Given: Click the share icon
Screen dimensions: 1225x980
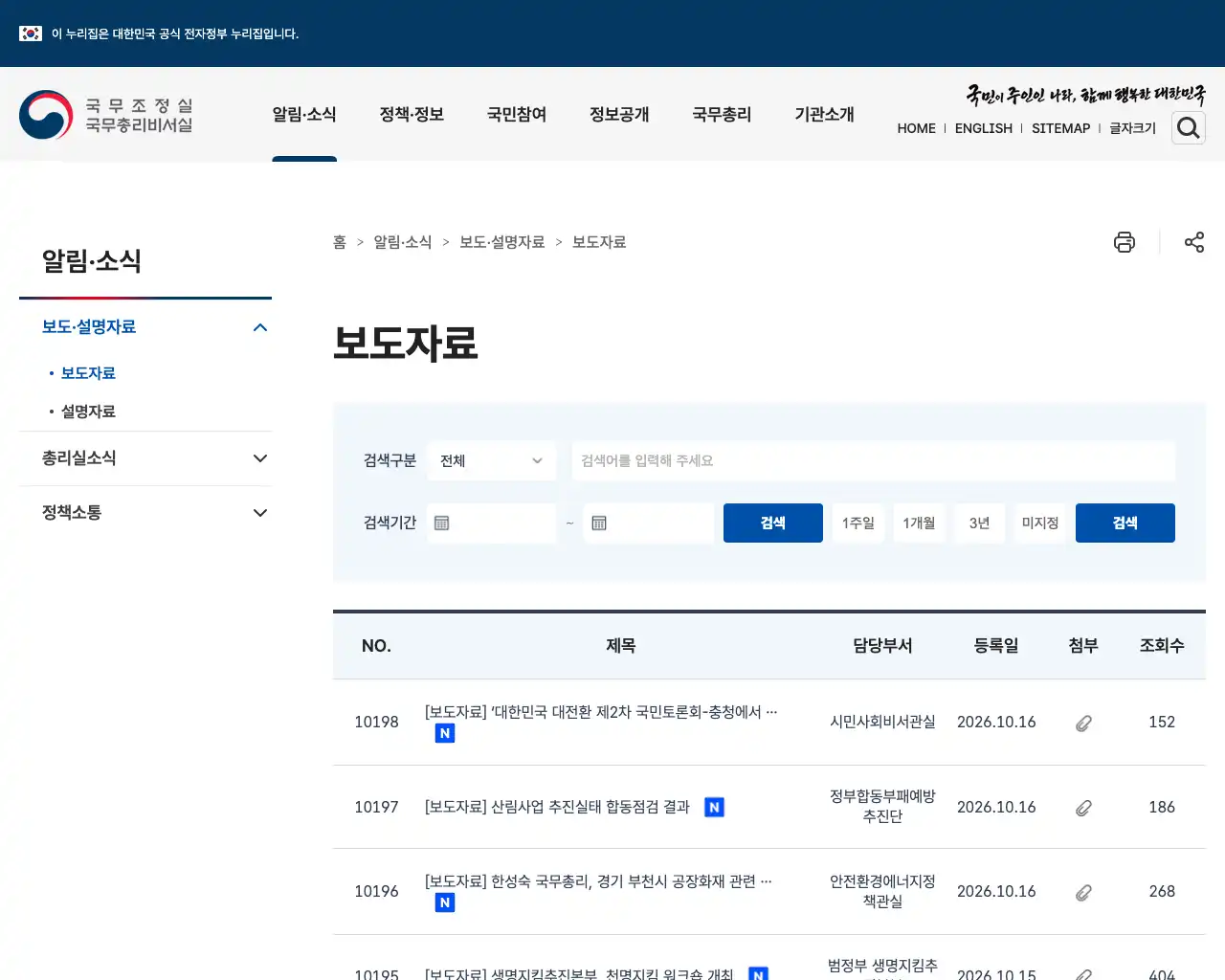Looking at the screenshot, I should (x=1194, y=242).
